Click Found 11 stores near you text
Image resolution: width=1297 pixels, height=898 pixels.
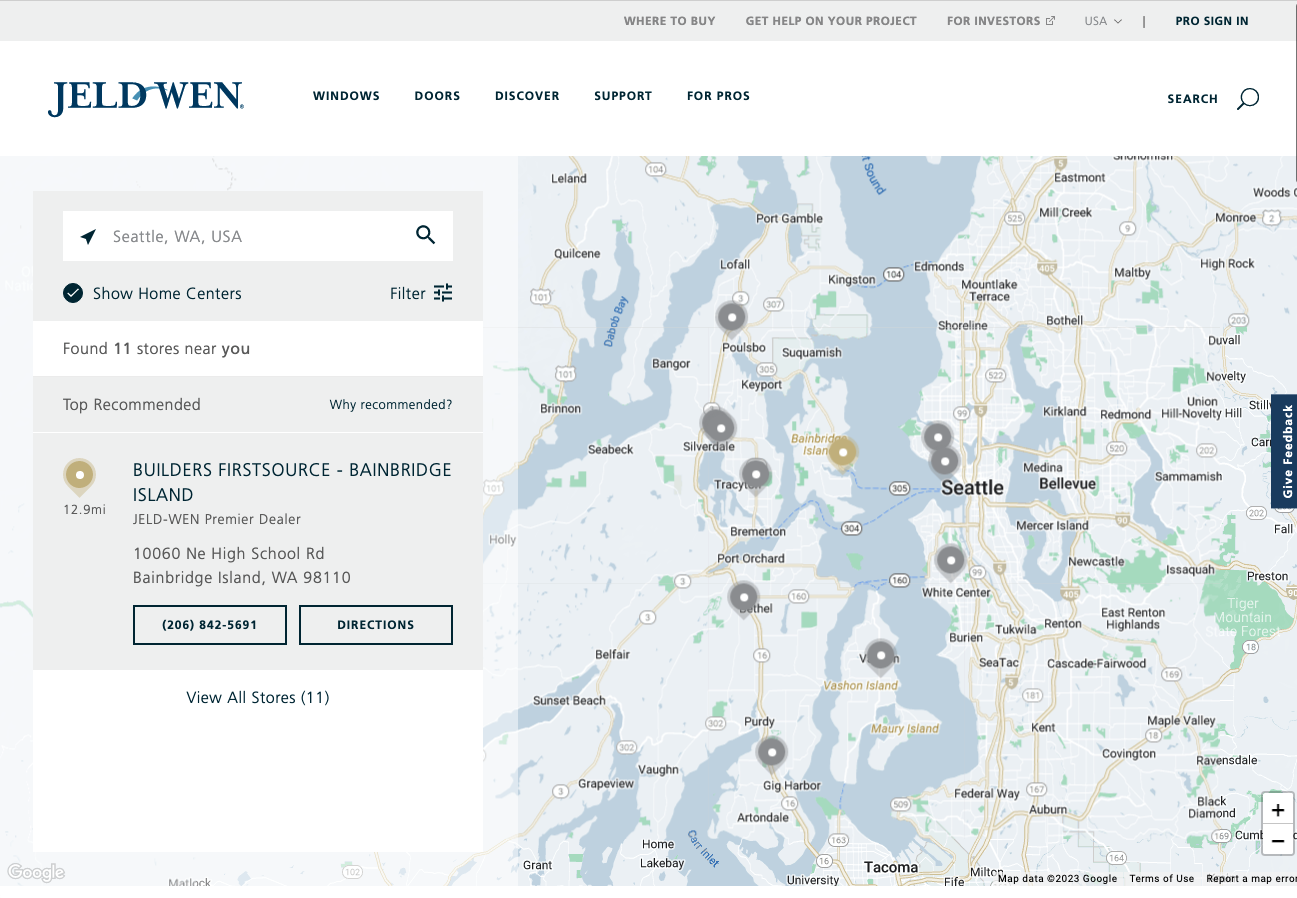point(157,349)
